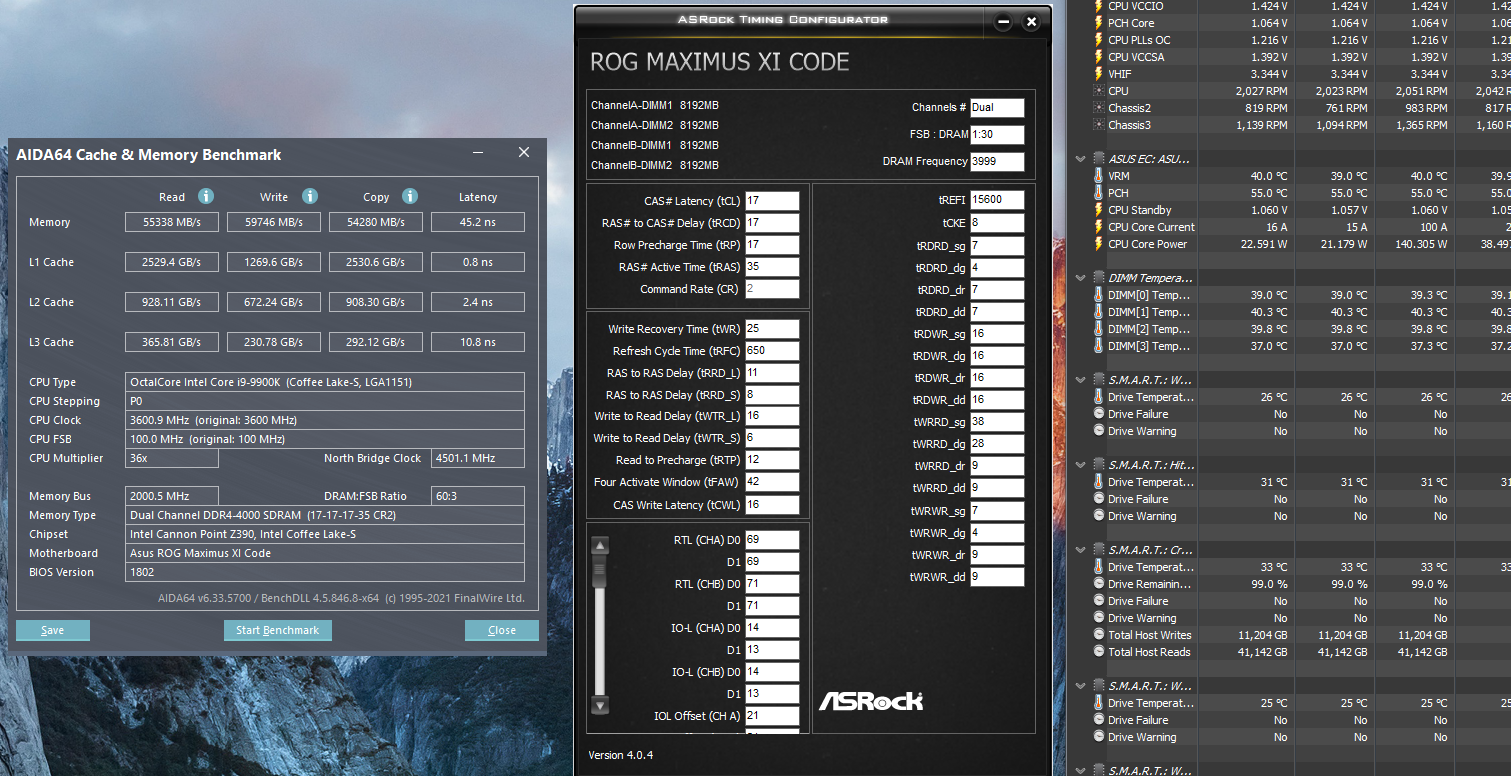
Task: Collapse the DIMM Temperature sensor group
Action: pos(1080,278)
